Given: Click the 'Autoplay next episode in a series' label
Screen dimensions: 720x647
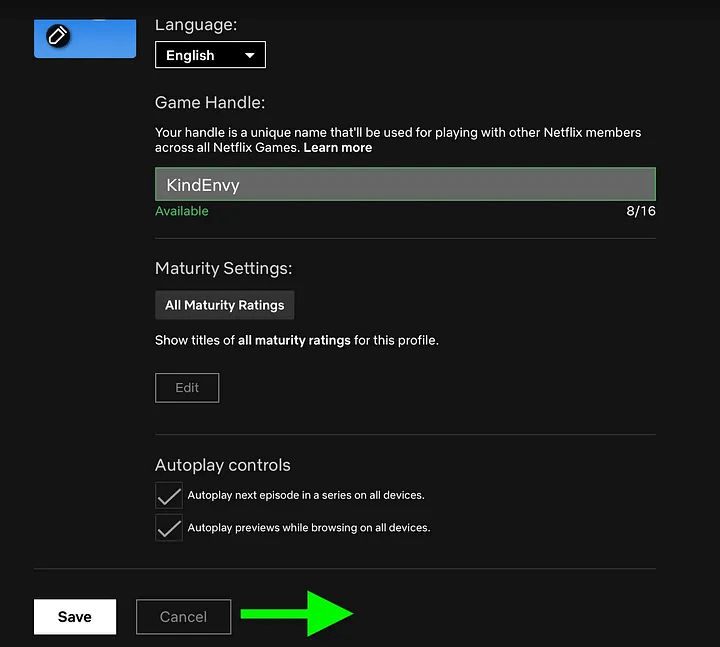Looking at the screenshot, I should [x=306, y=495].
